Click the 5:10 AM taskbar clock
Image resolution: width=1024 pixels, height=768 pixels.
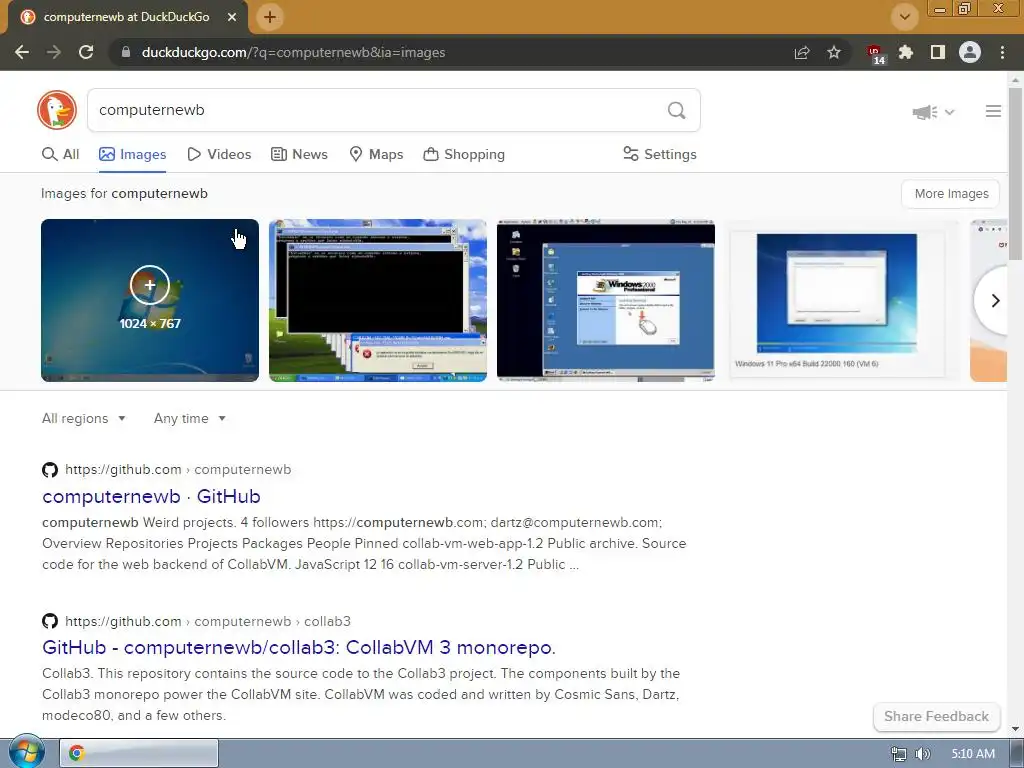click(972, 754)
